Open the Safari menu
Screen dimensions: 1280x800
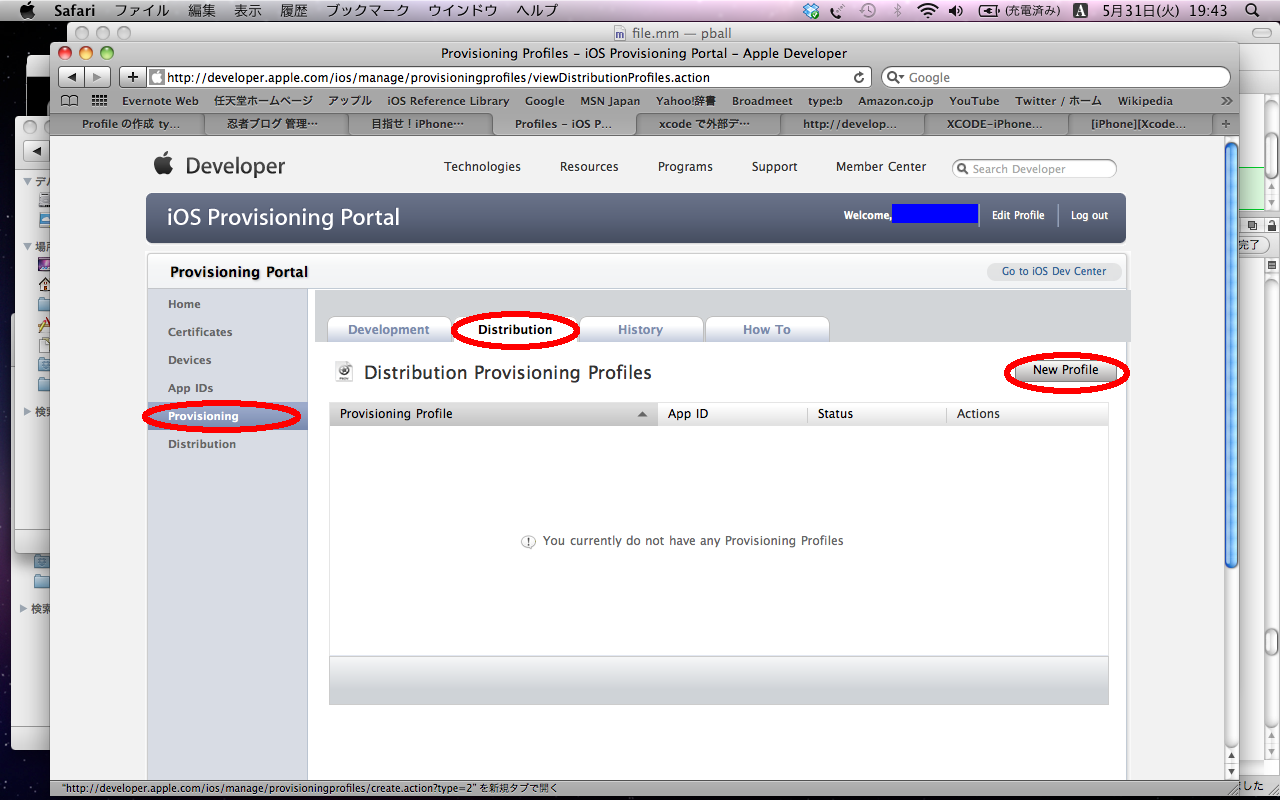(x=74, y=11)
